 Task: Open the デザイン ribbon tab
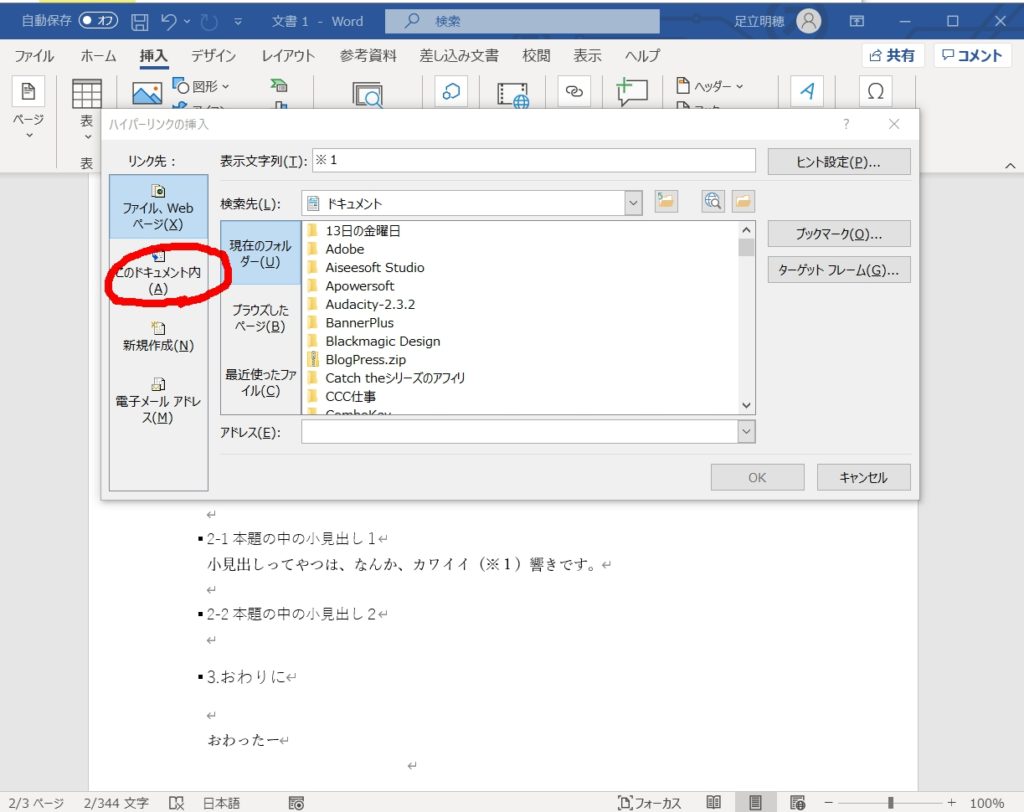[213, 56]
